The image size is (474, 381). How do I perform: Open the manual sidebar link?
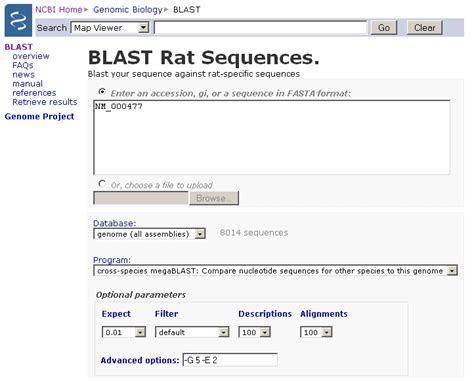tap(27, 84)
